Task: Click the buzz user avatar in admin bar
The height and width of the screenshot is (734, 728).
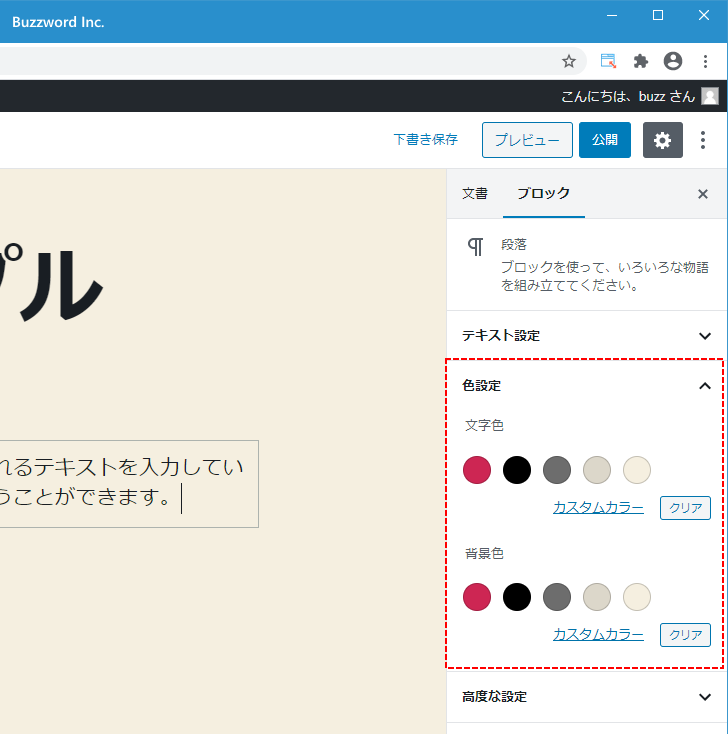Action: 710,96
